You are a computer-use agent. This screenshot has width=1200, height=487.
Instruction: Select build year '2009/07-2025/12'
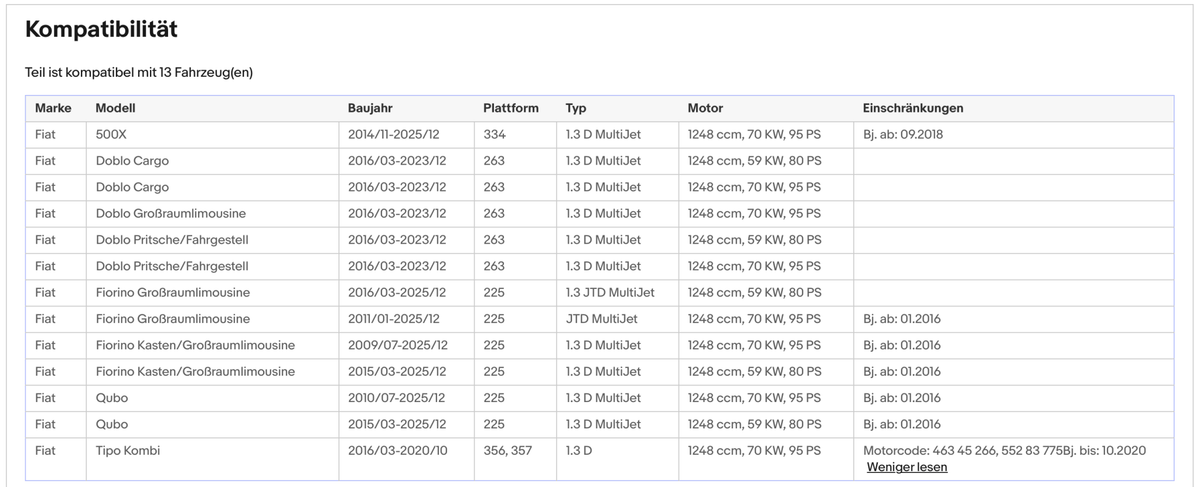pyautogui.click(x=398, y=345)
